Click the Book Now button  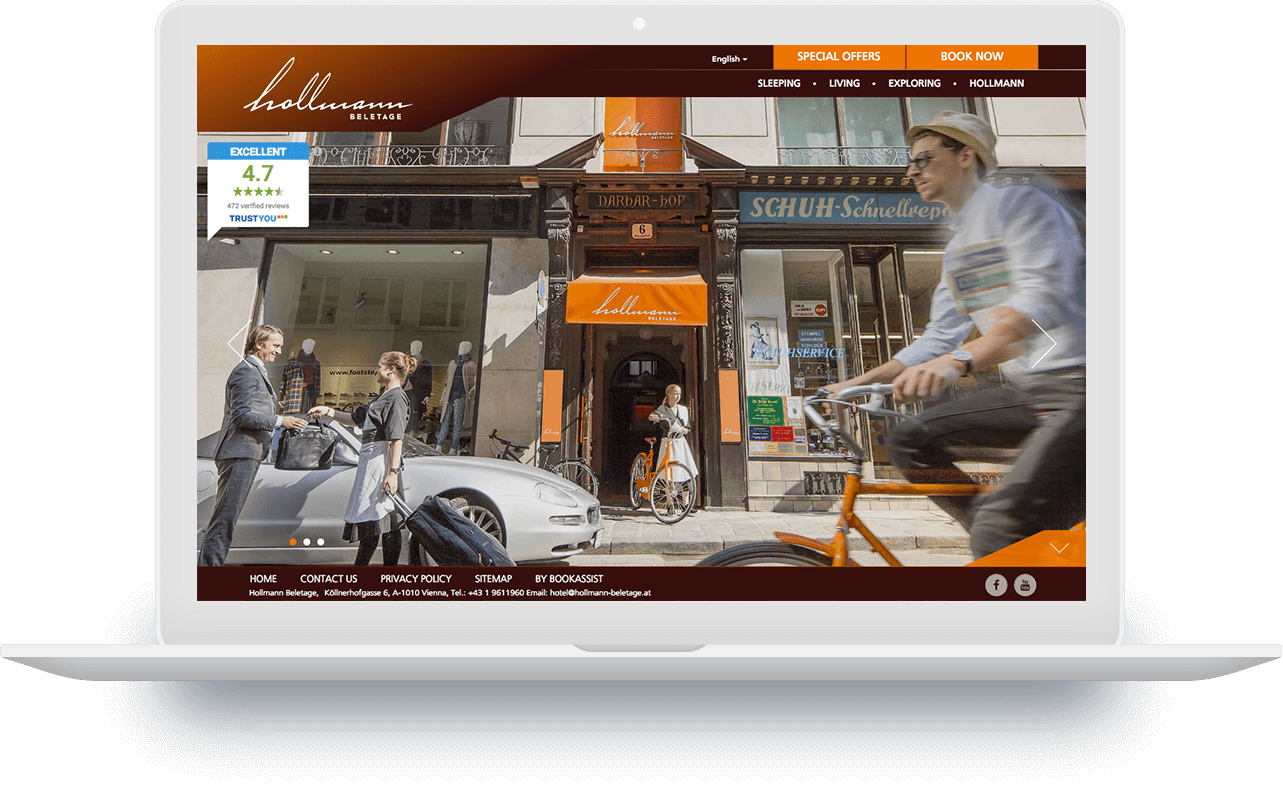point(972,57)
